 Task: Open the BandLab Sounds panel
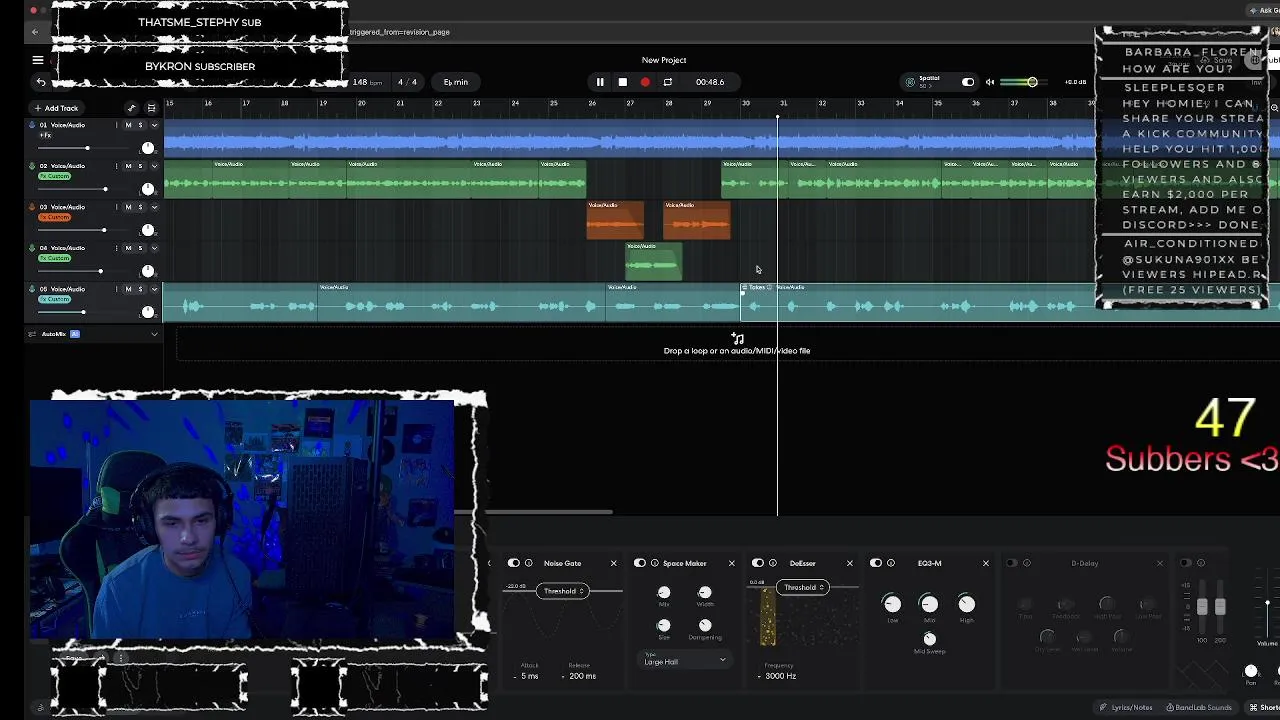coord(1199,707)
